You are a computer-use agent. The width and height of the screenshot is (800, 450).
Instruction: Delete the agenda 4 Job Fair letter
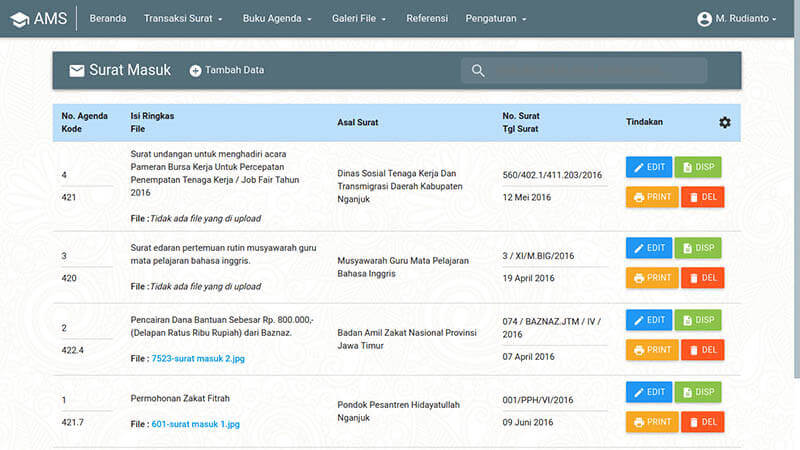[703, 197]
